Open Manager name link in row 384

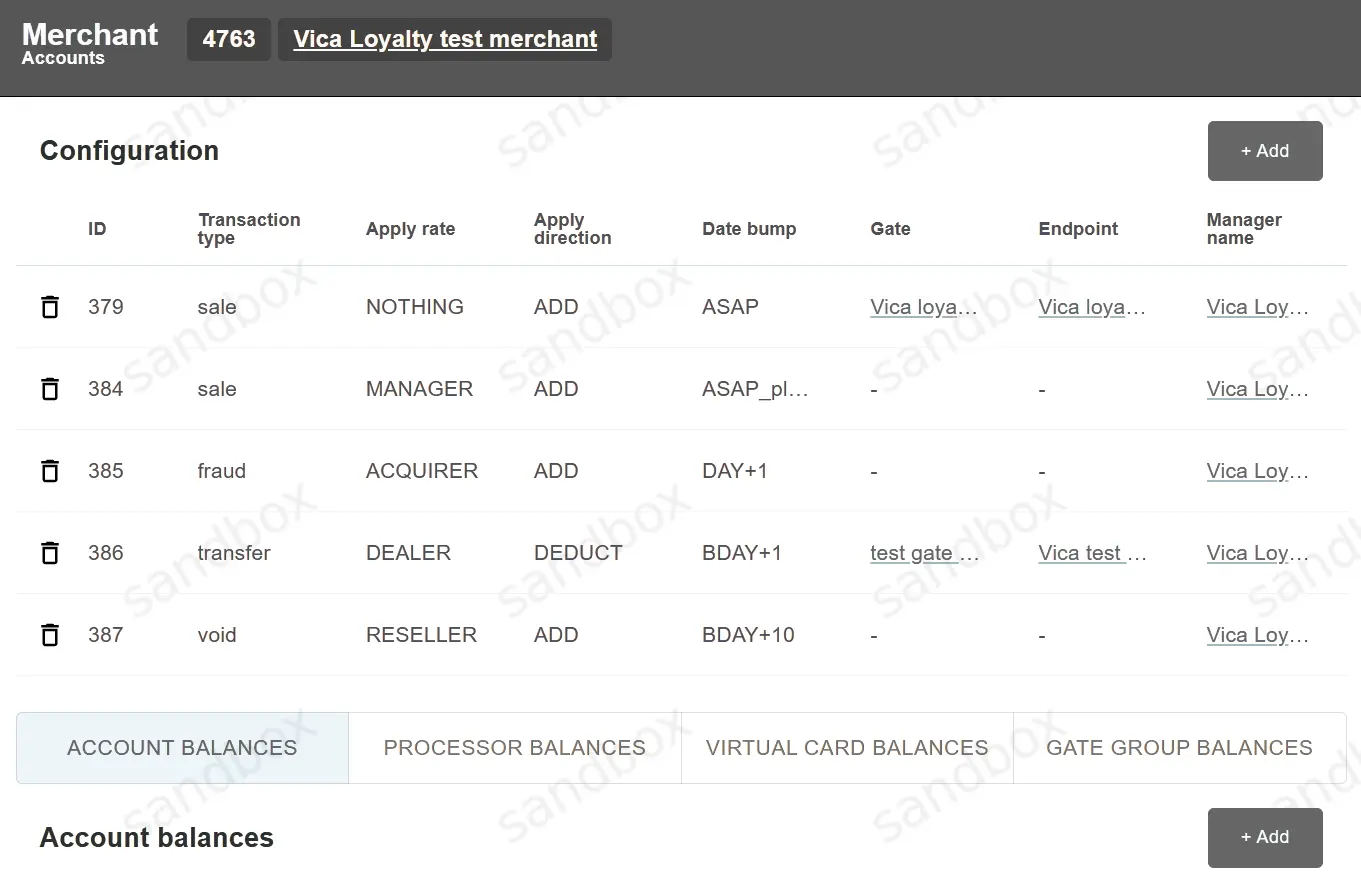tap(1257, 389)
